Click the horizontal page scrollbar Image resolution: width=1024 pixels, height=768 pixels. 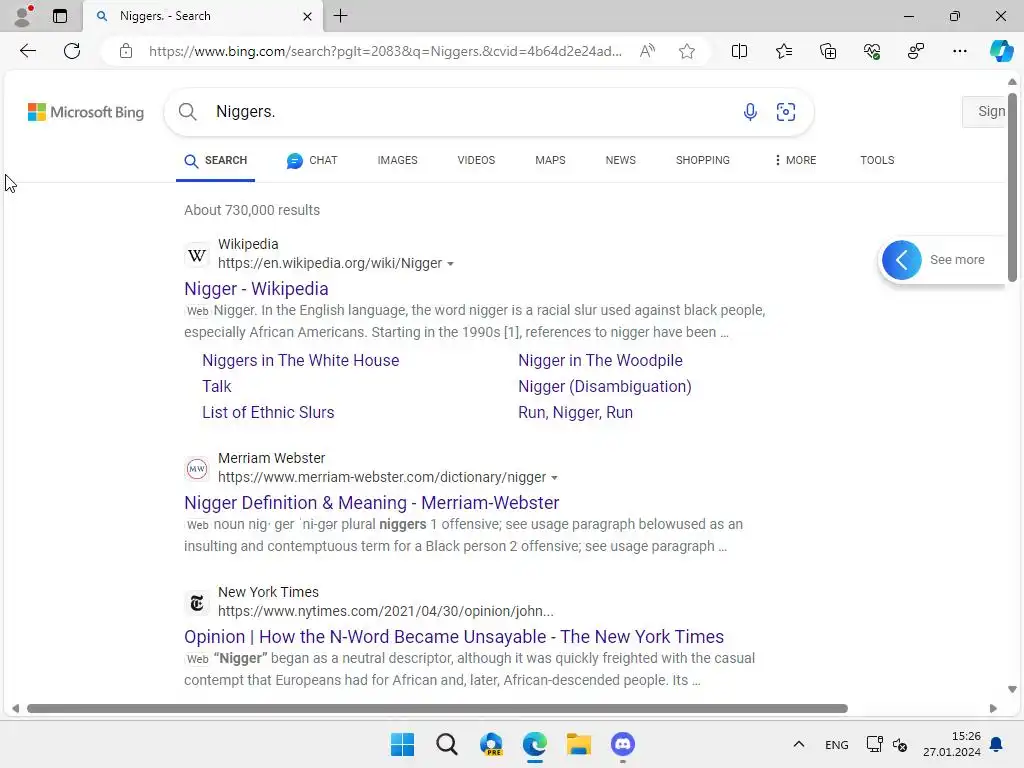(x=437, y=709)
